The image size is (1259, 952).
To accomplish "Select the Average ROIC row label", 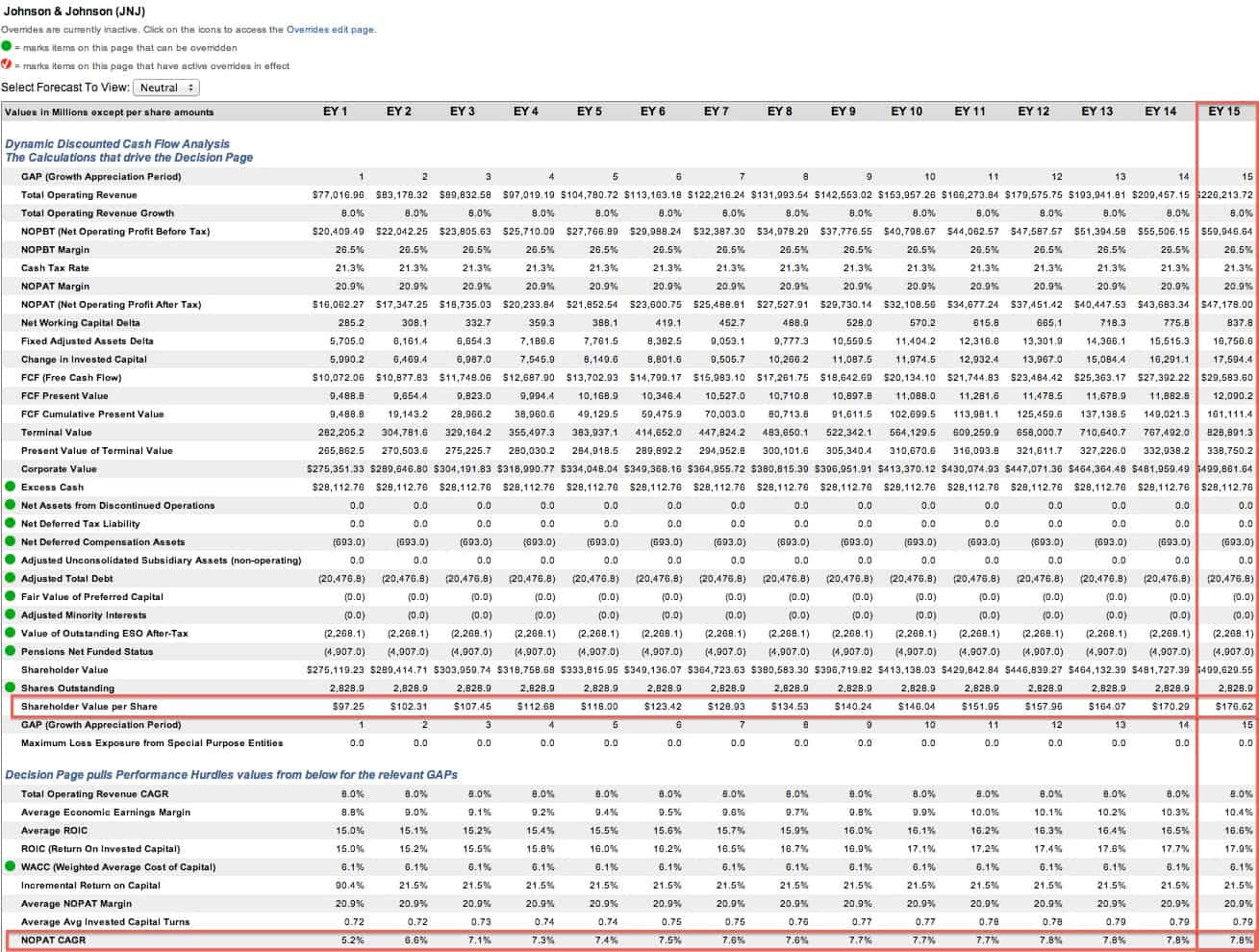I will [54, 831].
